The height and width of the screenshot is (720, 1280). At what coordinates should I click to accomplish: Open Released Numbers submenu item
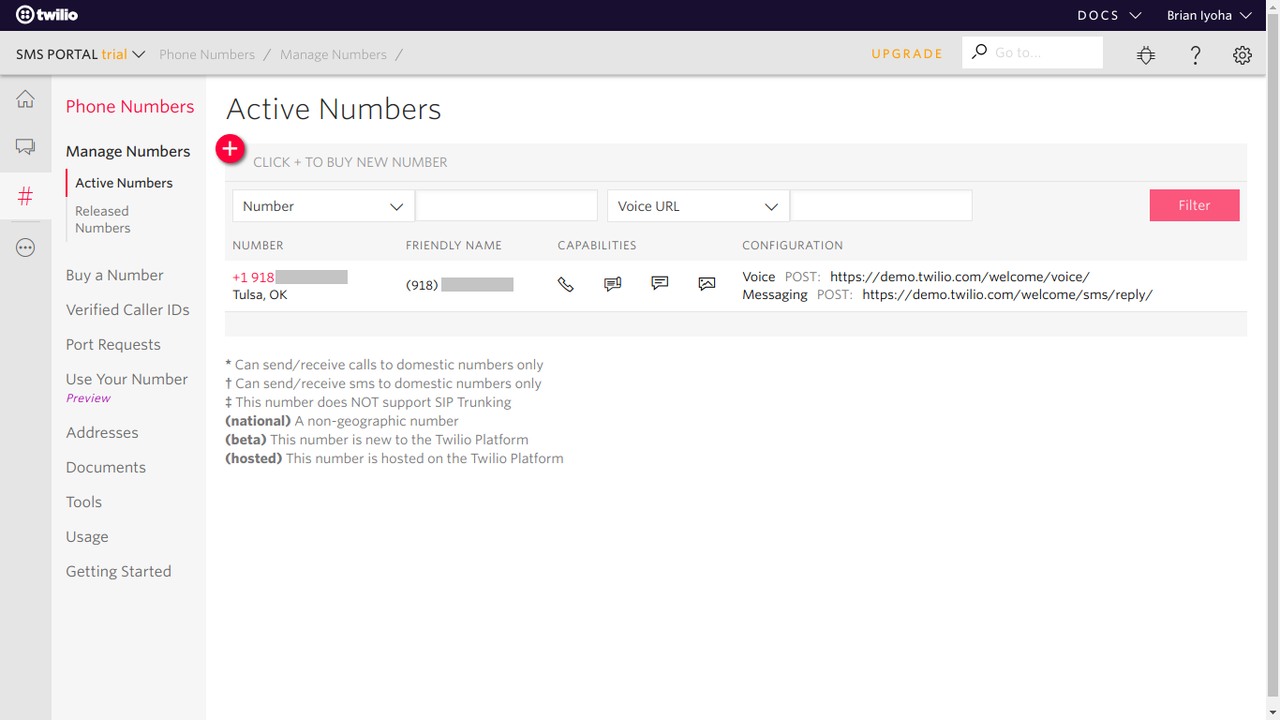tap(103, 219)
